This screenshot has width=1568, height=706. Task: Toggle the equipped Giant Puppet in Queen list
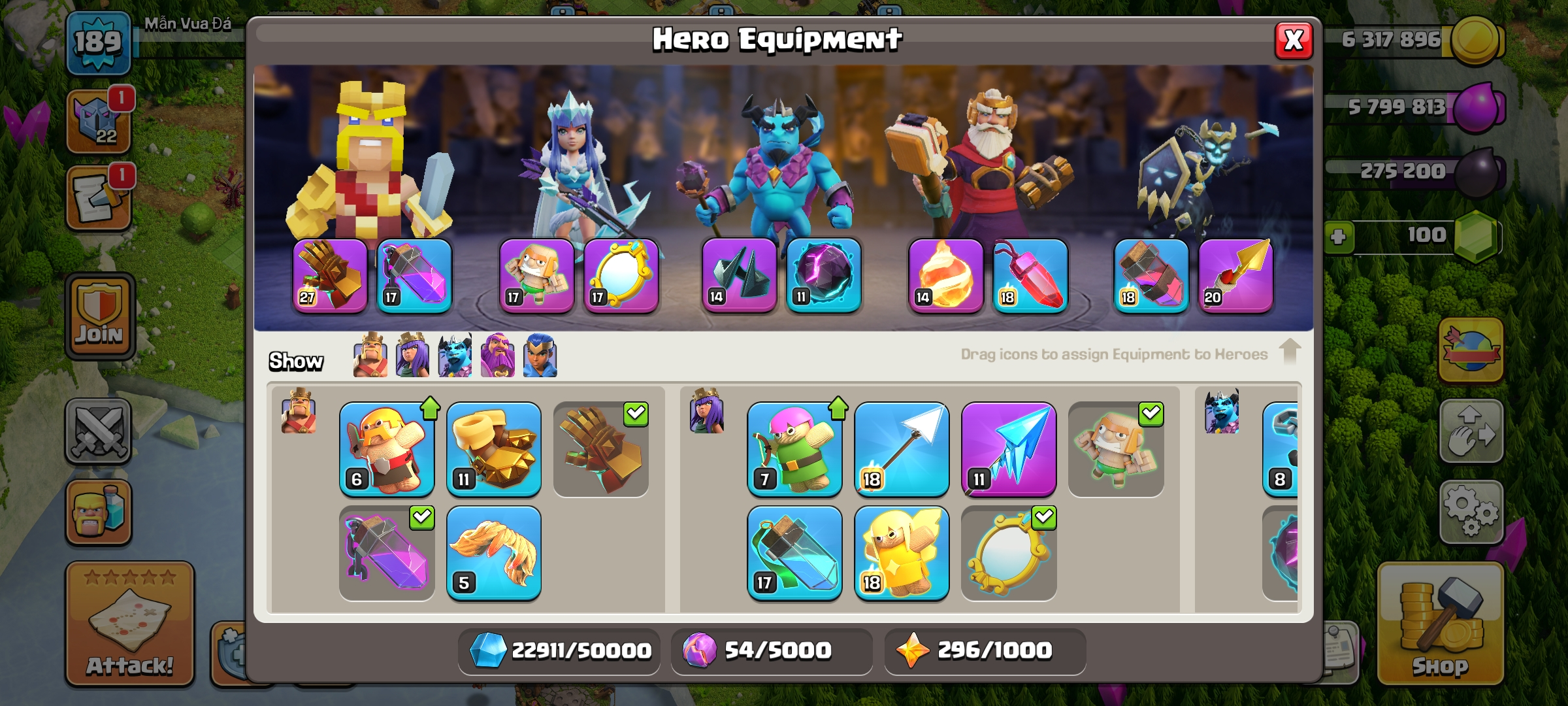point(1116,449)
